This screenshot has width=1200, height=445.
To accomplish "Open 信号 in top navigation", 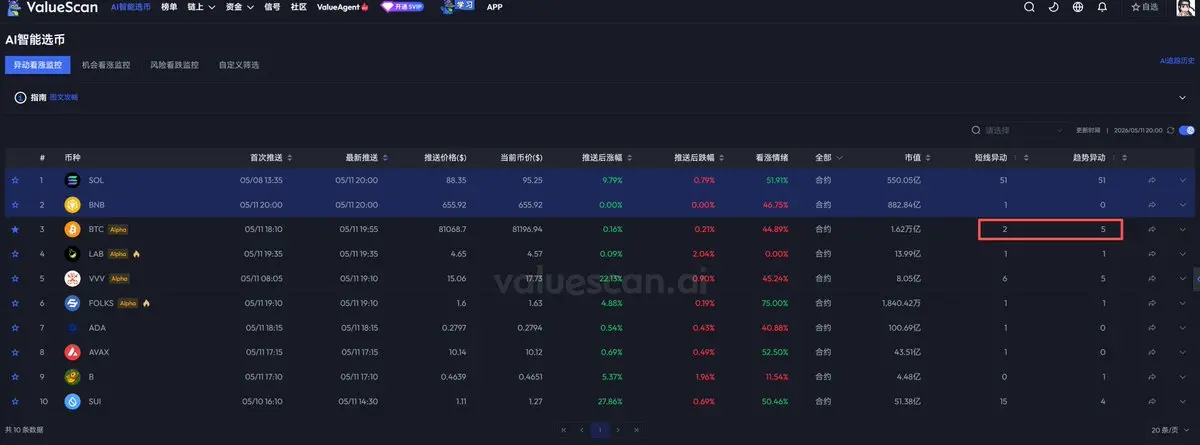I will [272, 7].
